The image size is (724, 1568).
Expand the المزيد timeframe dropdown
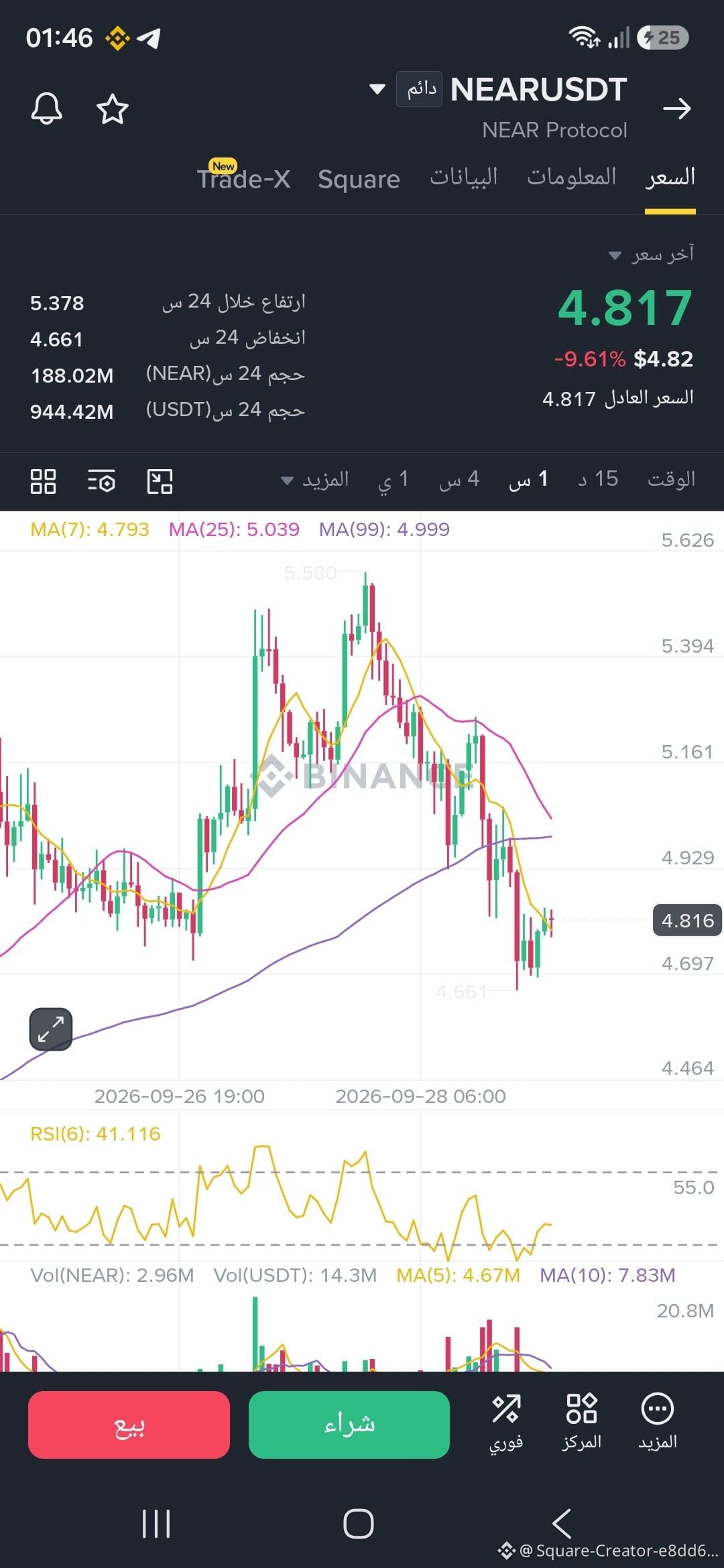click(314, 480)
